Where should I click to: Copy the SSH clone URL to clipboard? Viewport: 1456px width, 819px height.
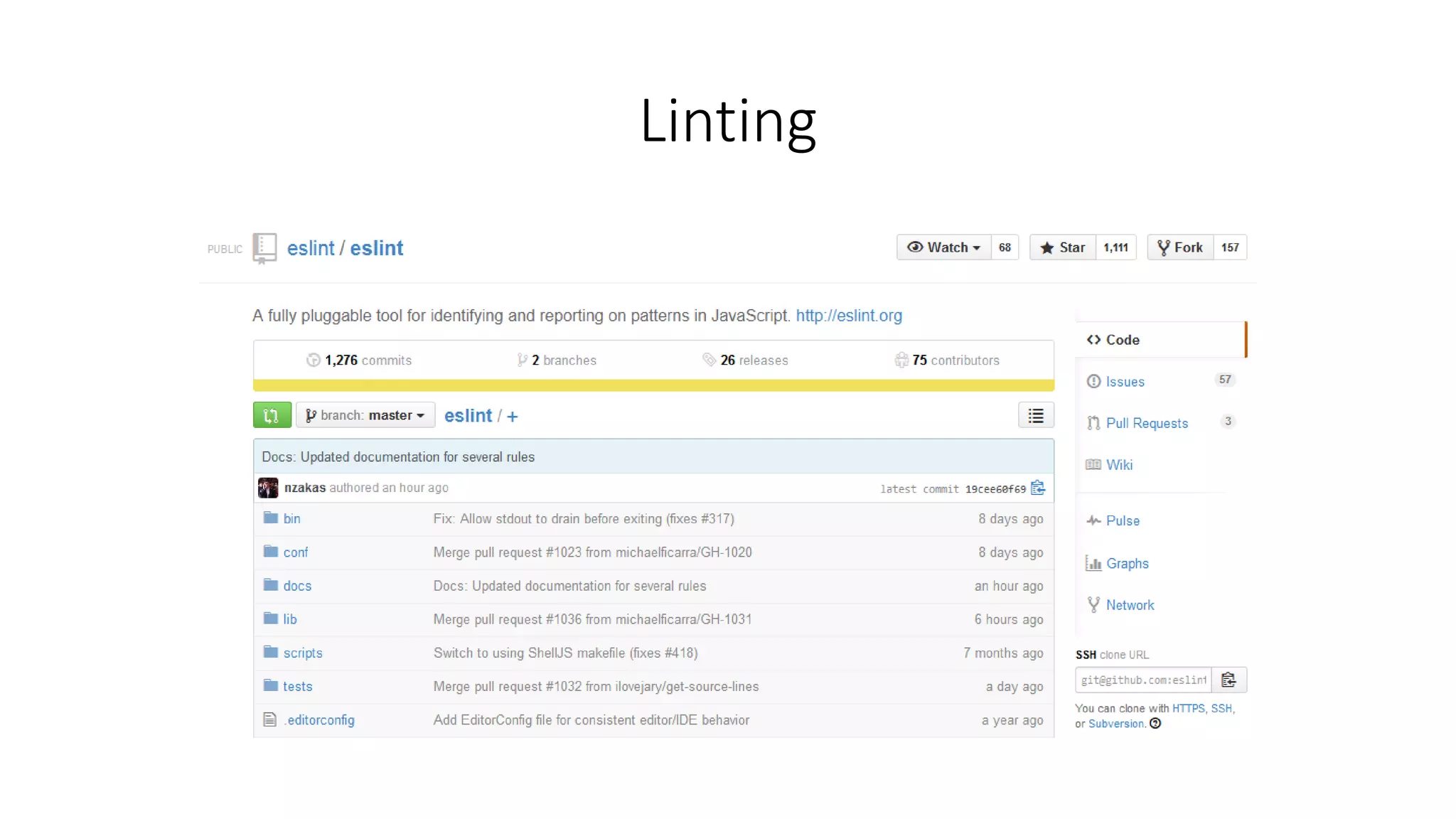point(1229,680)
